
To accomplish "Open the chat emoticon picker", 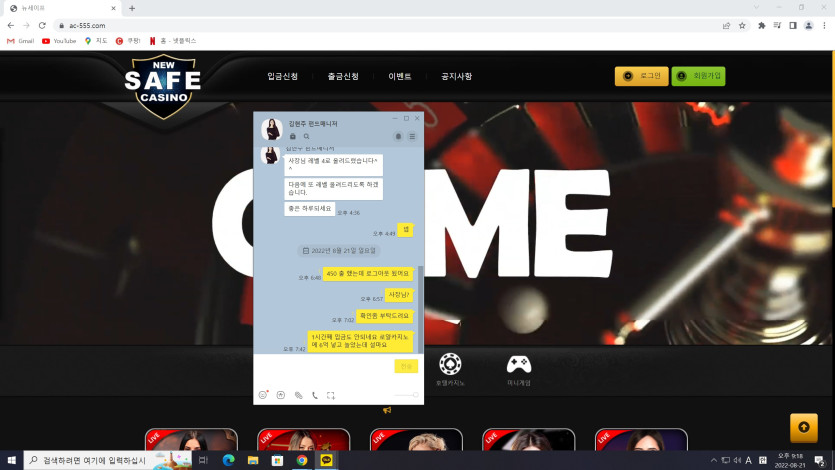I will pos(263,395).
